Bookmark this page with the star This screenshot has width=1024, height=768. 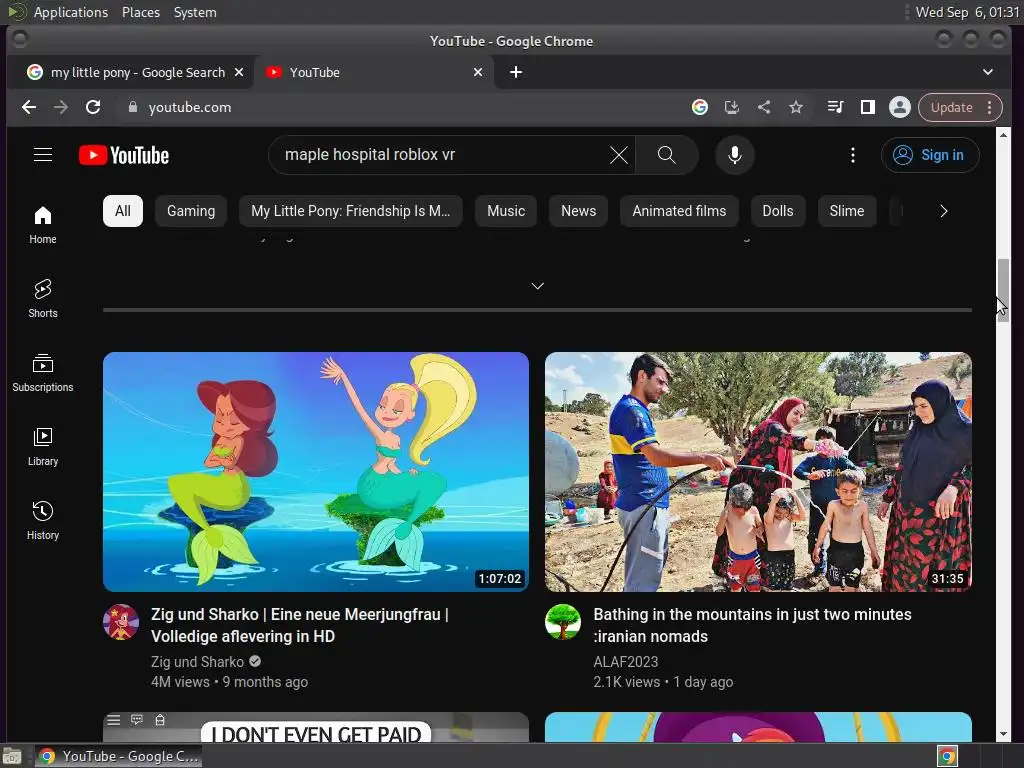pyautogui.click(x=795, y=107)
